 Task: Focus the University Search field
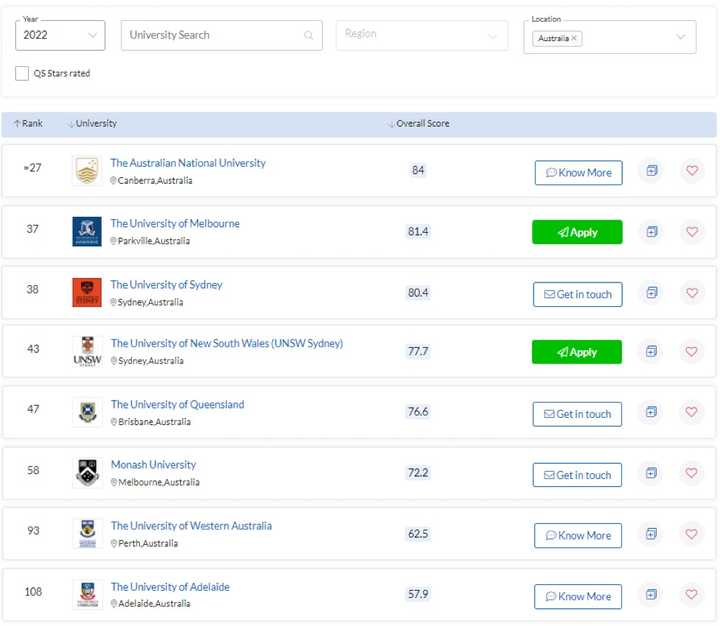tap(221, 35)
